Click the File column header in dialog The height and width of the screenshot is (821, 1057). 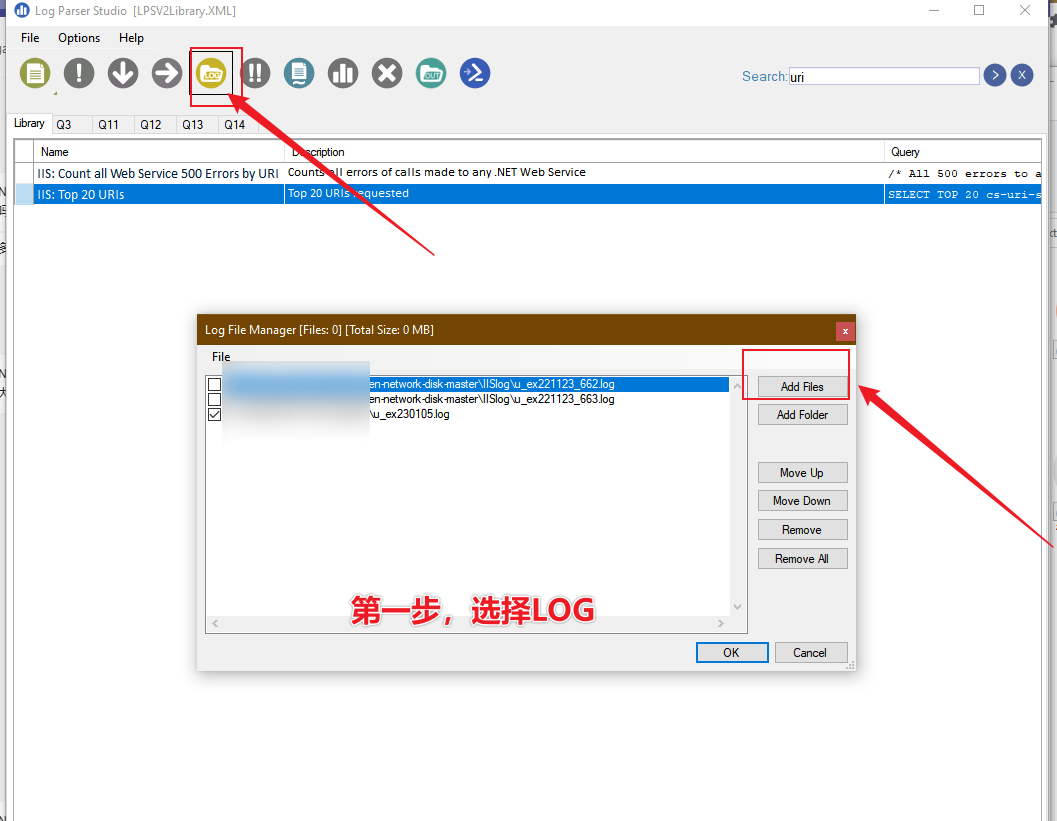[221, 357]
